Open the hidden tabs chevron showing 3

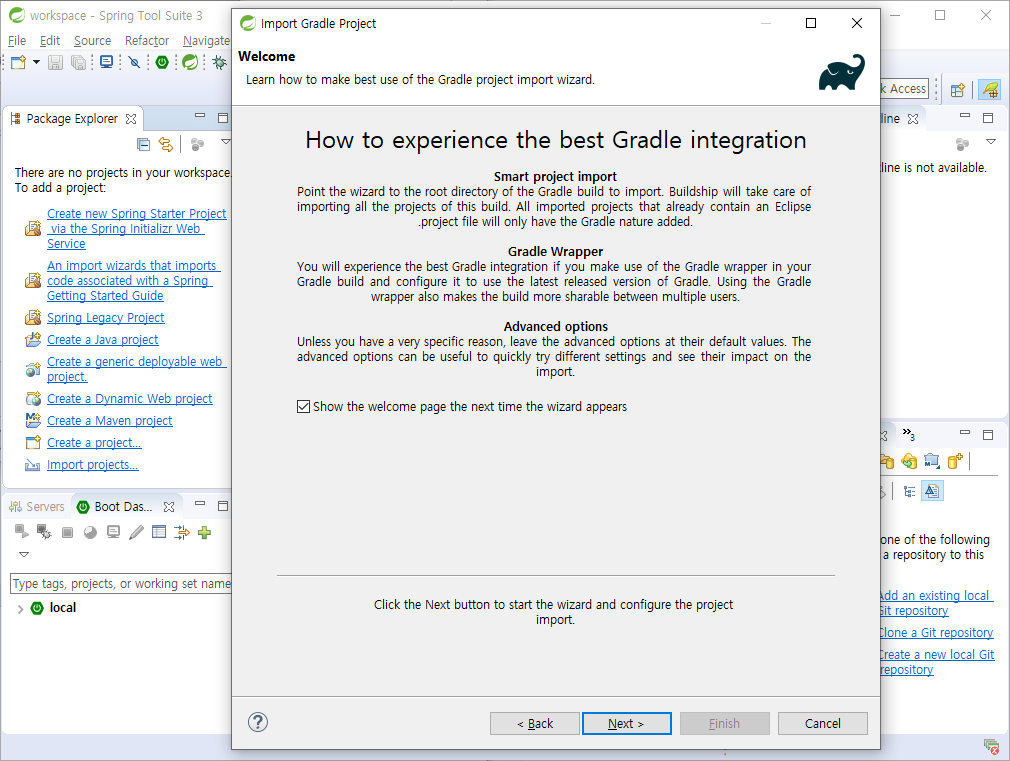pyautogui.click(x=909, y=434)
